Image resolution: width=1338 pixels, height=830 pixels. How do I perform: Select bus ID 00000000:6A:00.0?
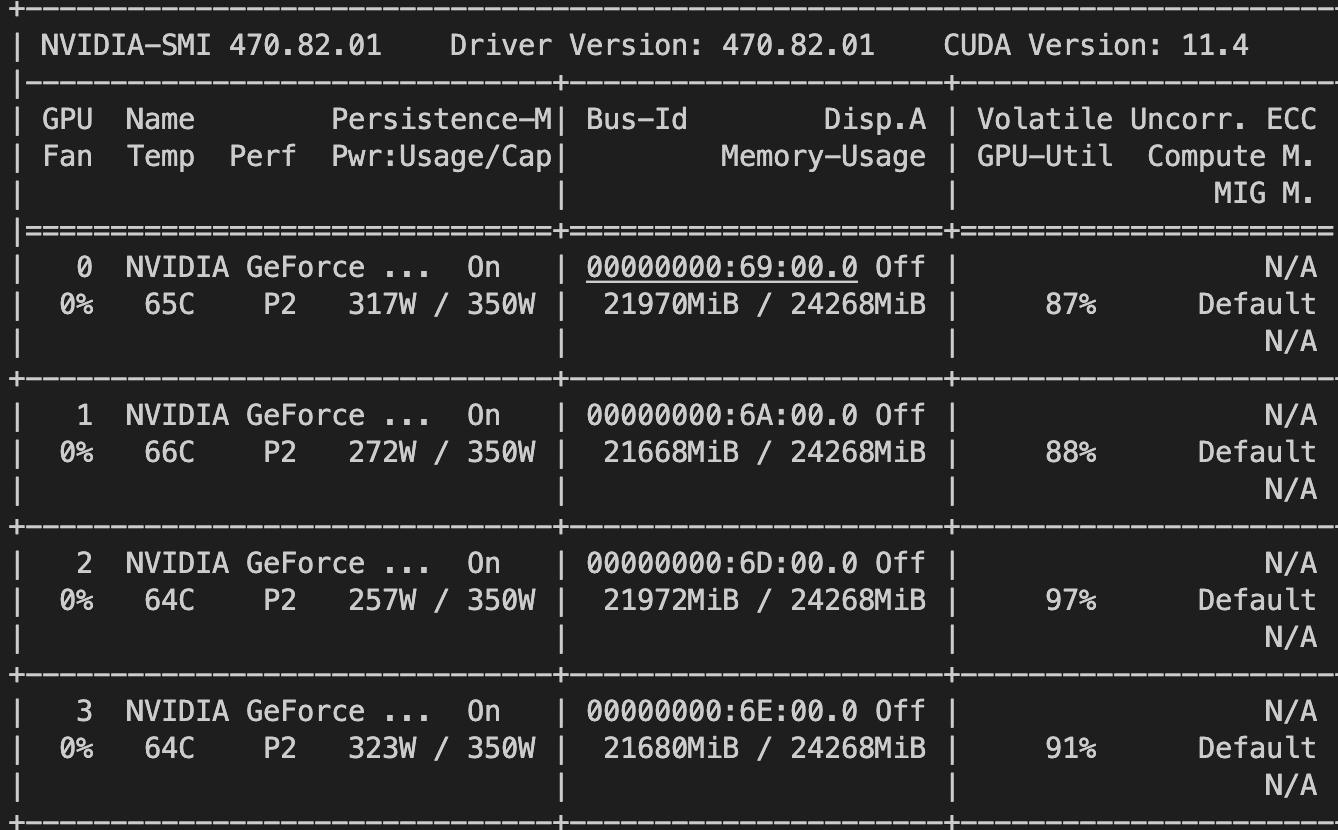pyautogui.click(x=721, y=415)
